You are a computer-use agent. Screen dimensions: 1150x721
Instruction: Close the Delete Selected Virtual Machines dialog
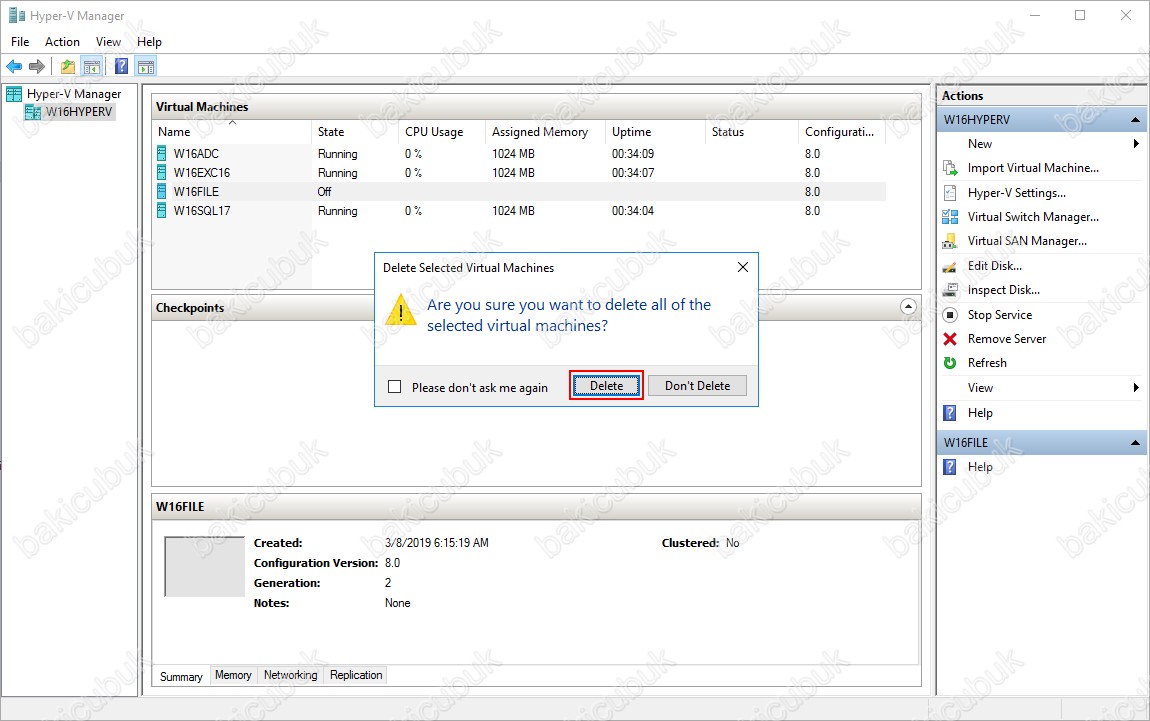[742, 268]
